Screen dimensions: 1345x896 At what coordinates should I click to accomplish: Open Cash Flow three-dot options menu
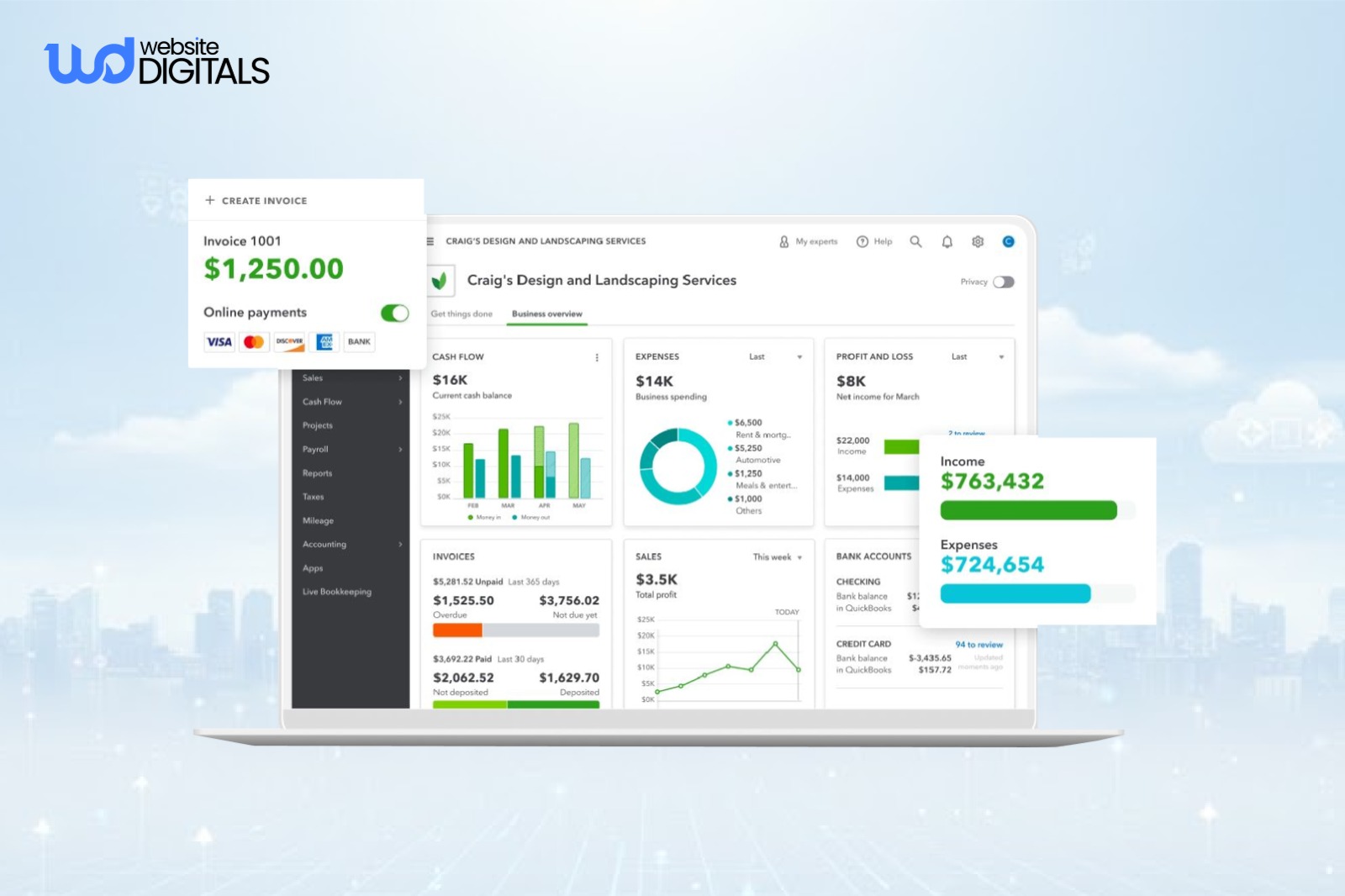click(597, 357)
